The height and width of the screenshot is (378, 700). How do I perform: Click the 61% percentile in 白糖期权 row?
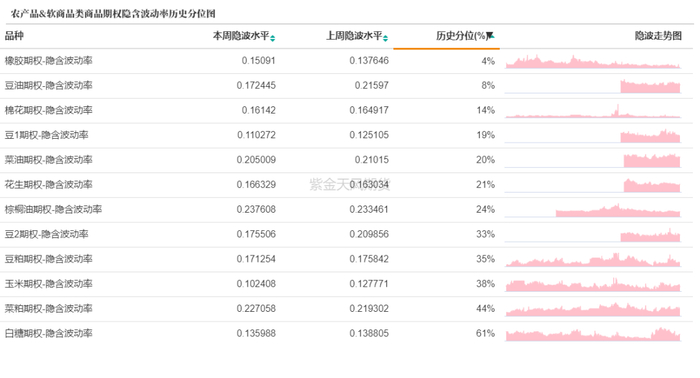[x=485, y=333]
